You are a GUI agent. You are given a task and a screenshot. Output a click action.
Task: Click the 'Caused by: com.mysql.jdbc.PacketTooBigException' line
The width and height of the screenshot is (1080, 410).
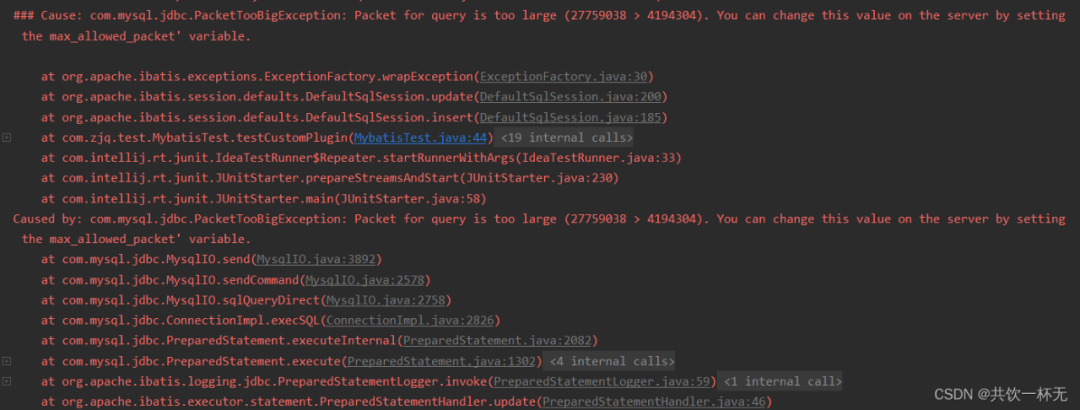(539, 218)
